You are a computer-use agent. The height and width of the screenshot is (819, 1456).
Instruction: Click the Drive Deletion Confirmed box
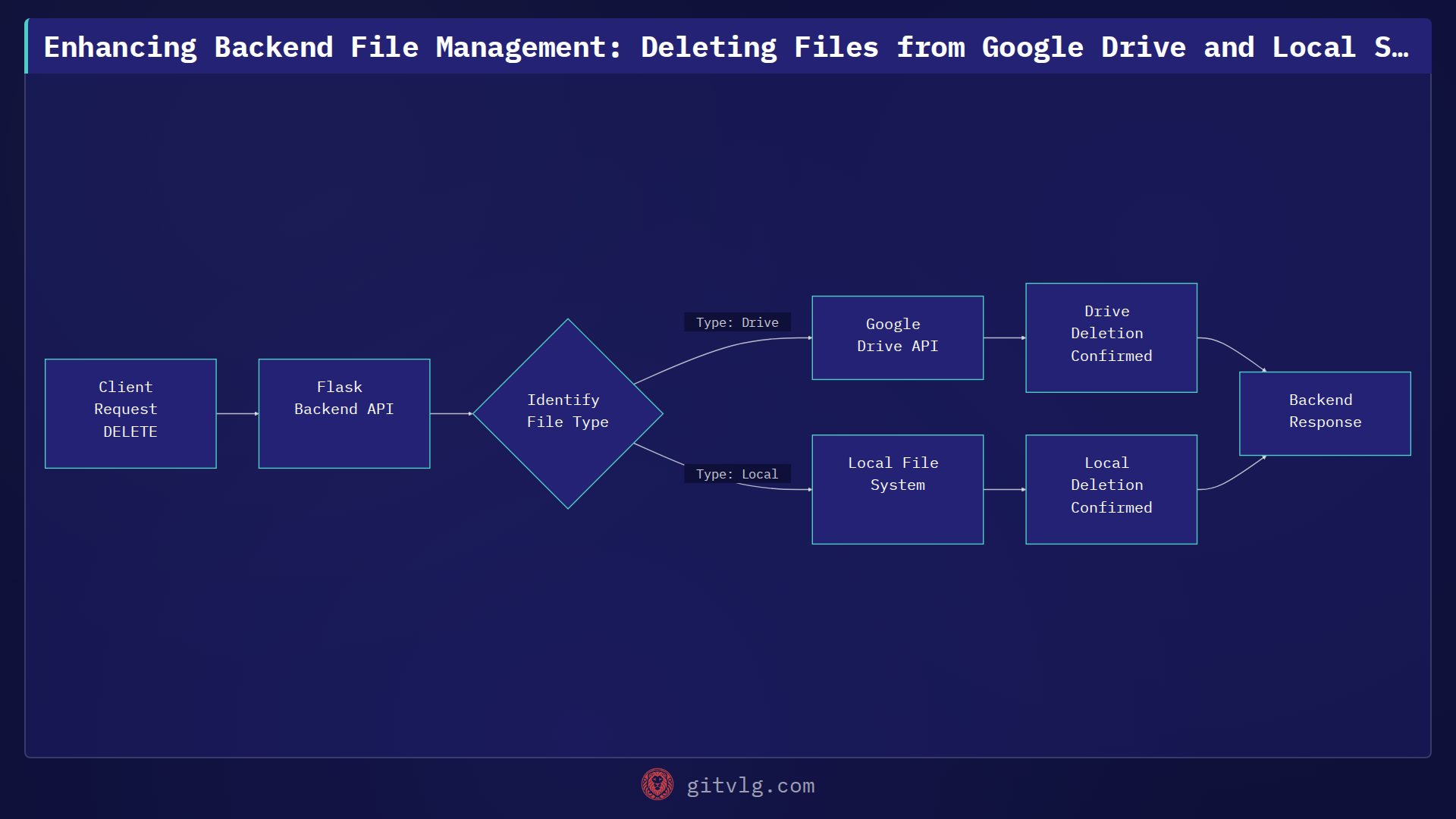pyautogui.click(x=1112, y=337)
